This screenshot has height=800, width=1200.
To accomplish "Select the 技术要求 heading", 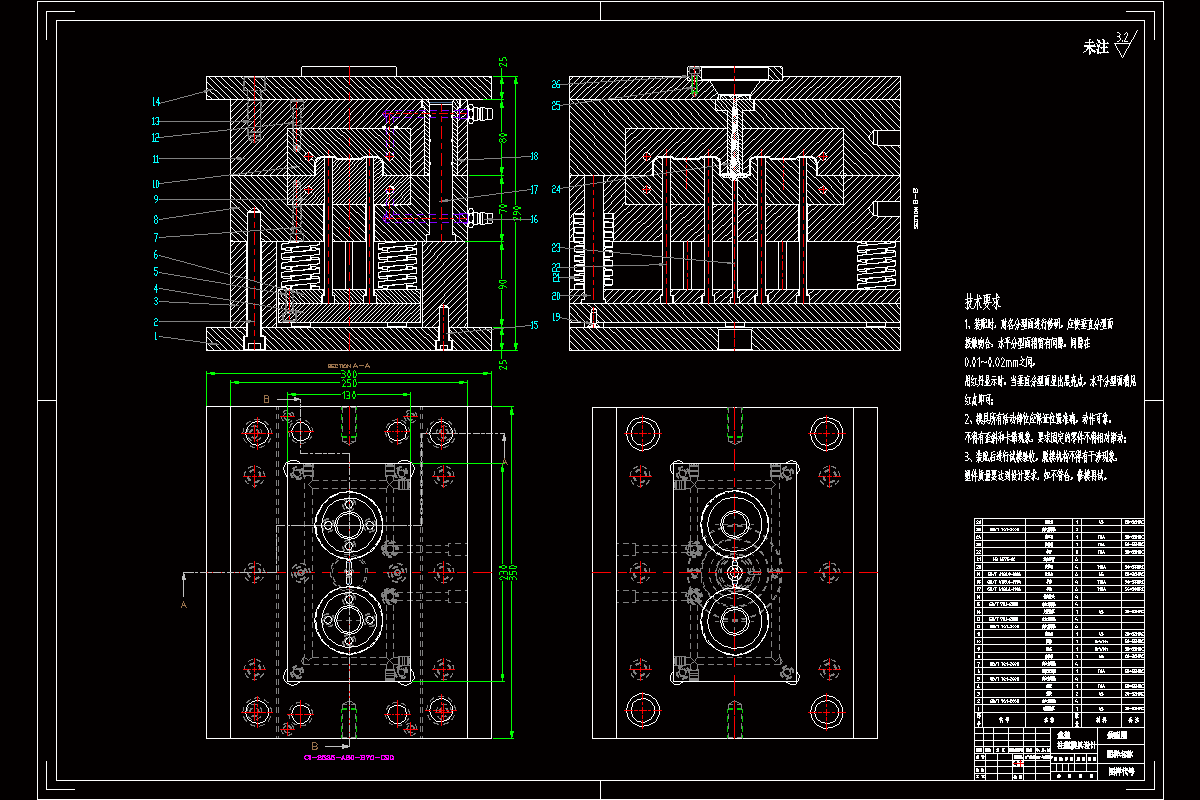I will point(983,300).
